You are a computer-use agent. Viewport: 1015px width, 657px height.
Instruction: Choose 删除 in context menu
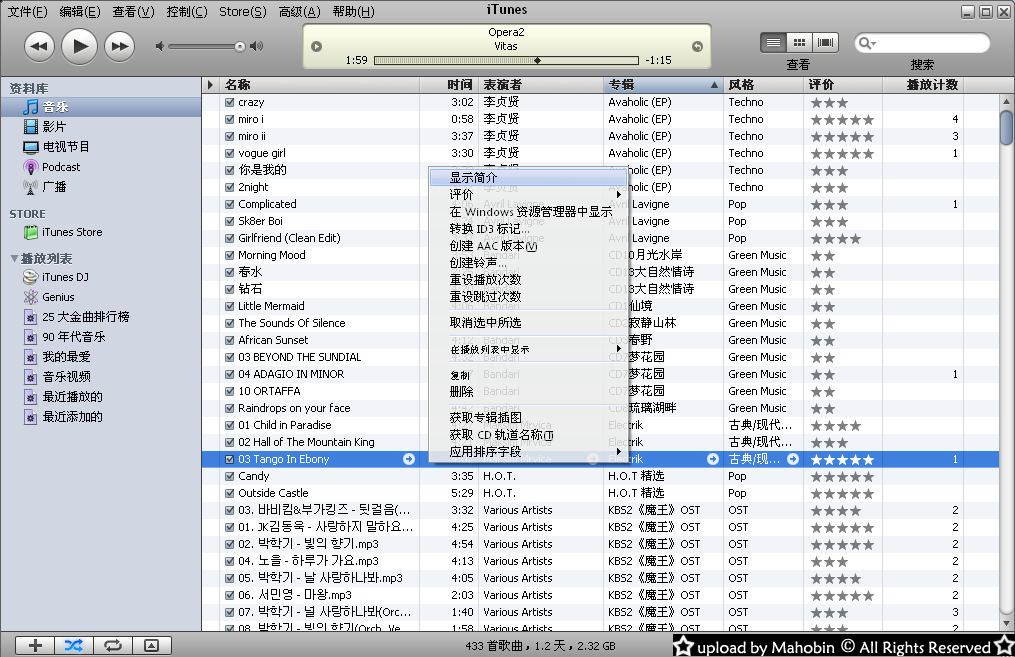point(528,392)
